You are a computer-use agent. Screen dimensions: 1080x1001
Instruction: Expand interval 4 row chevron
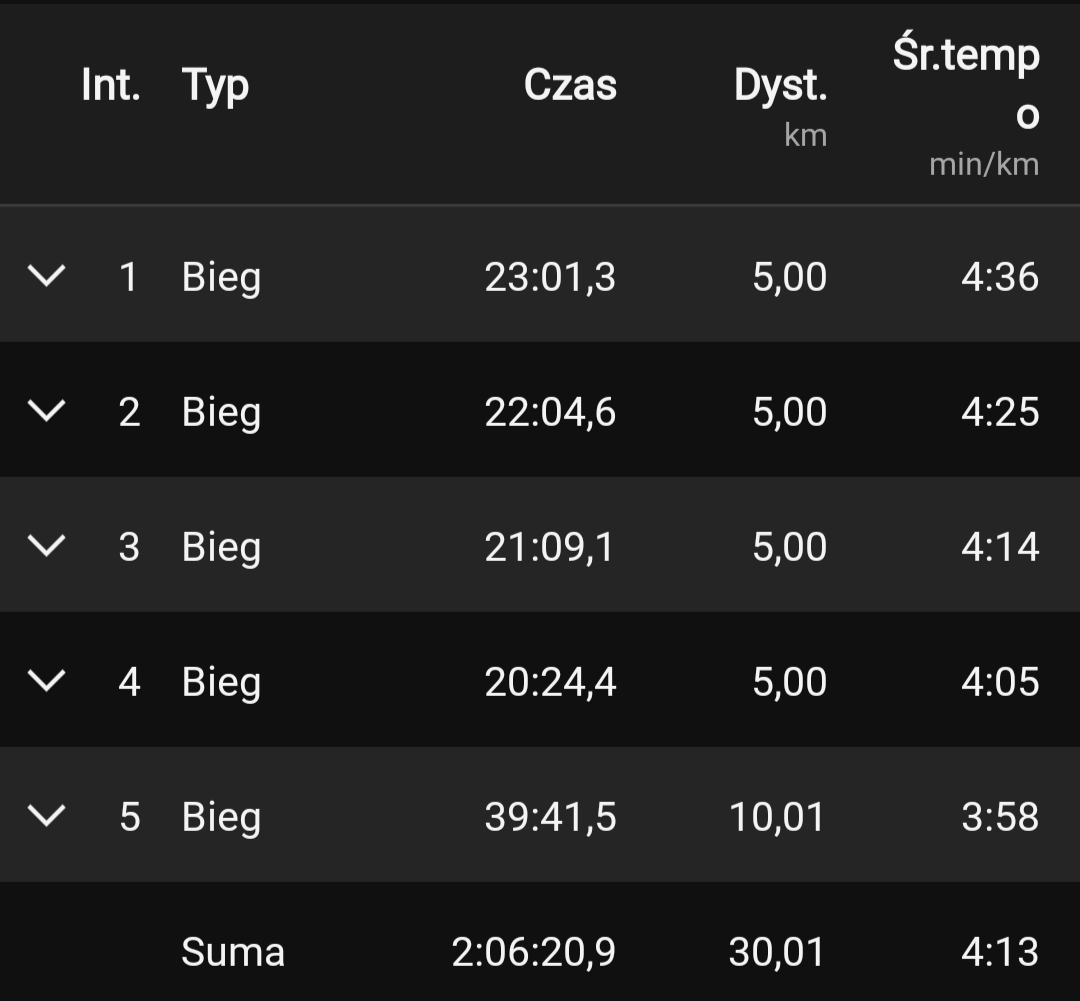click(46, 681)
